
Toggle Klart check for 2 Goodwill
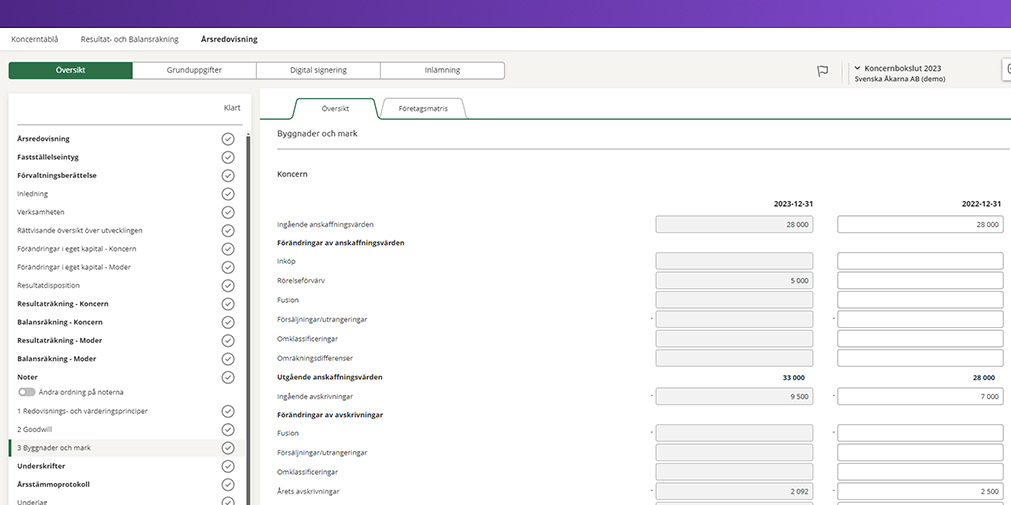point(228,430)
